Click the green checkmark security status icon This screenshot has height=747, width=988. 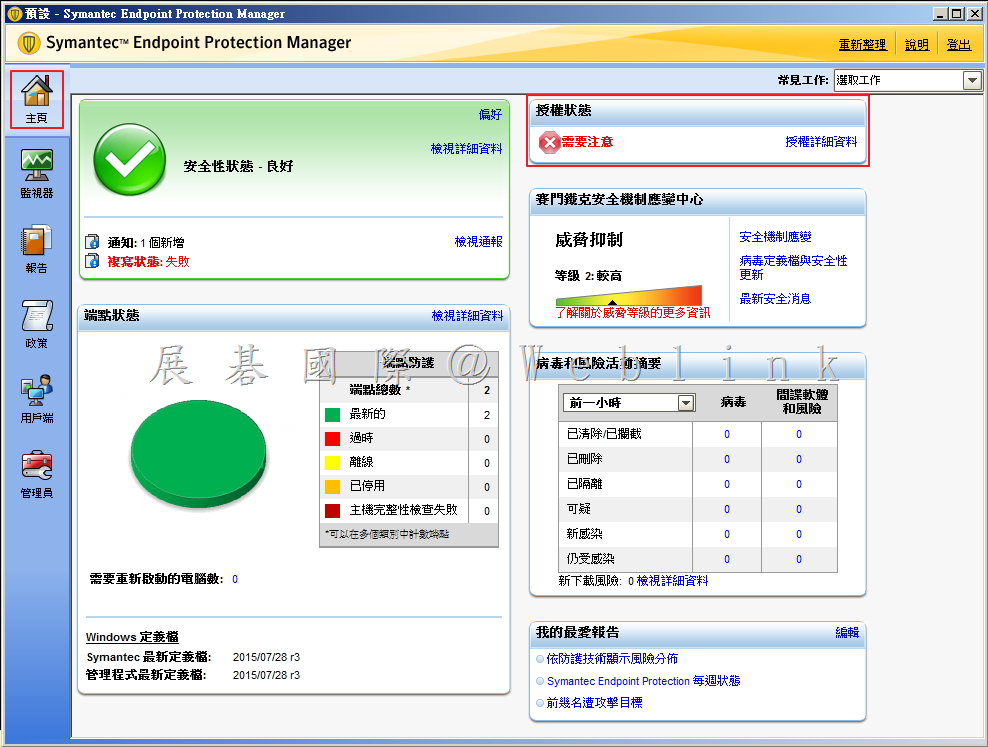130,162
